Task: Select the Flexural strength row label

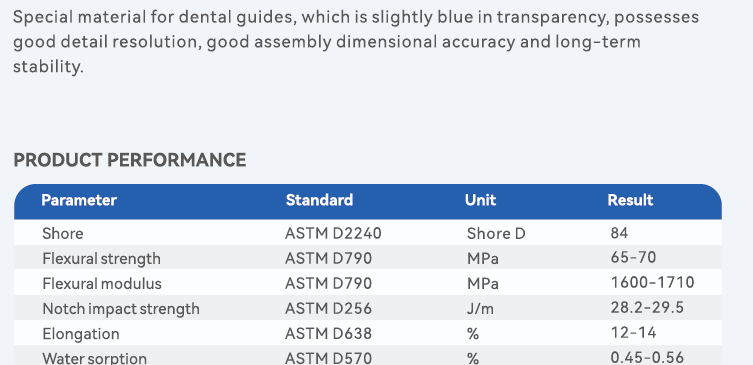Action: (x=101, y=258)
